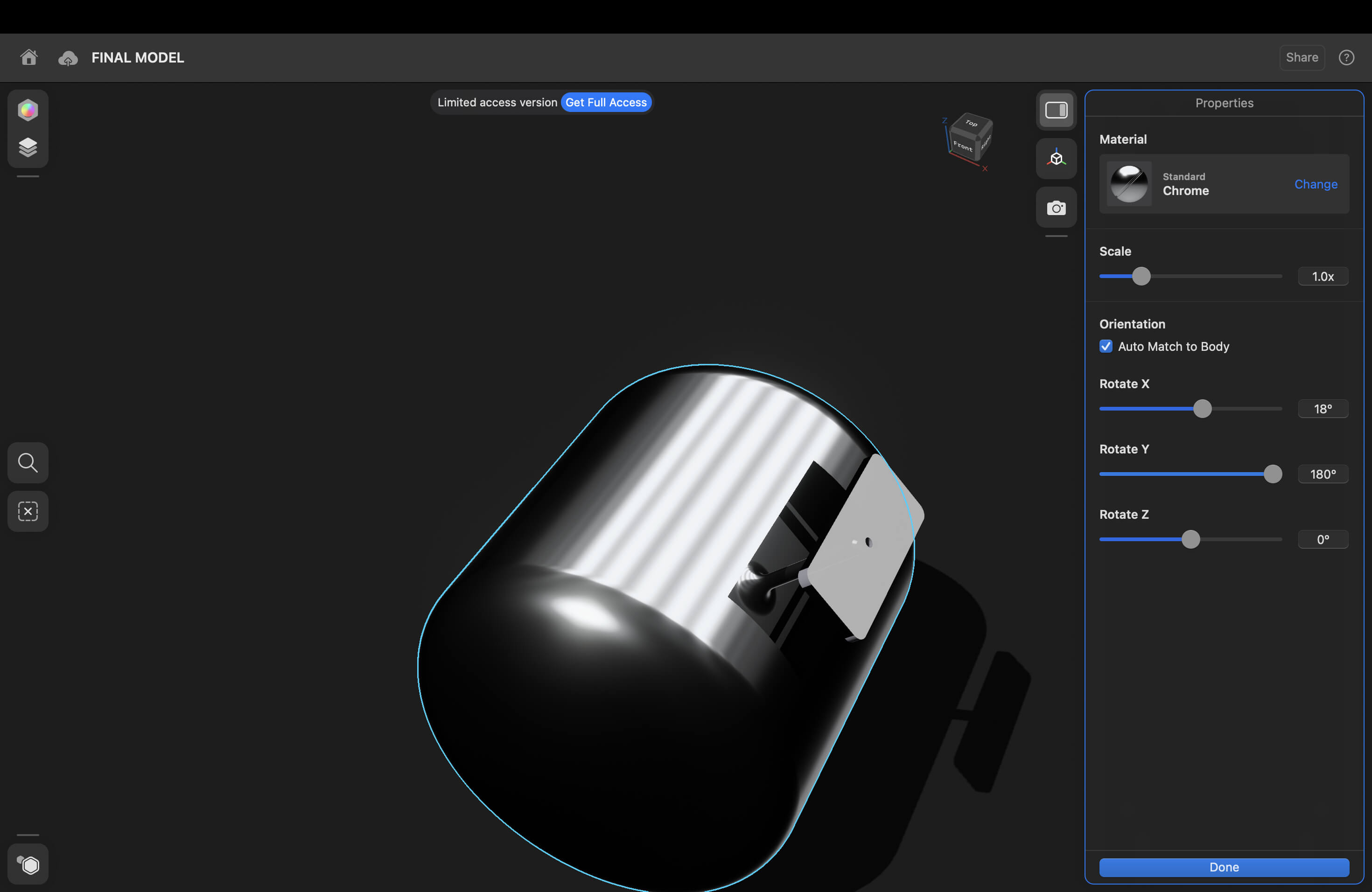Click Change to pick another material
1372x892 pixels.
tap(1316, 184)
